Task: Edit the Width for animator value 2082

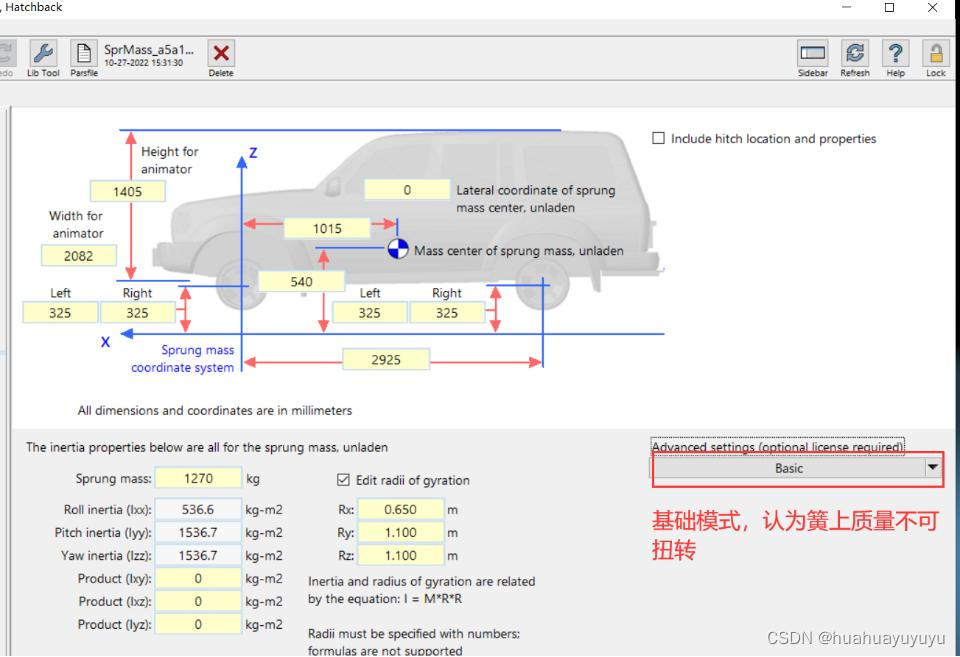Action: click(x=78, y=255)
